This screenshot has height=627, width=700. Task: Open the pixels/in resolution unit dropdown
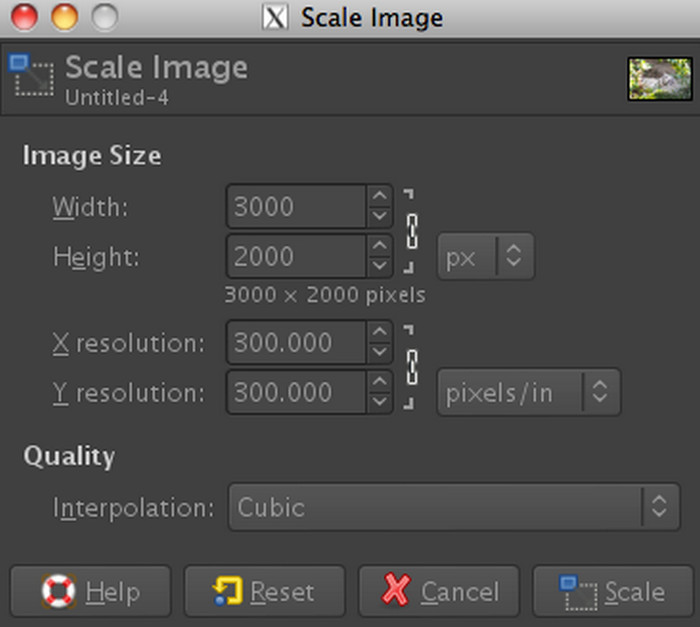coord(529,392)
